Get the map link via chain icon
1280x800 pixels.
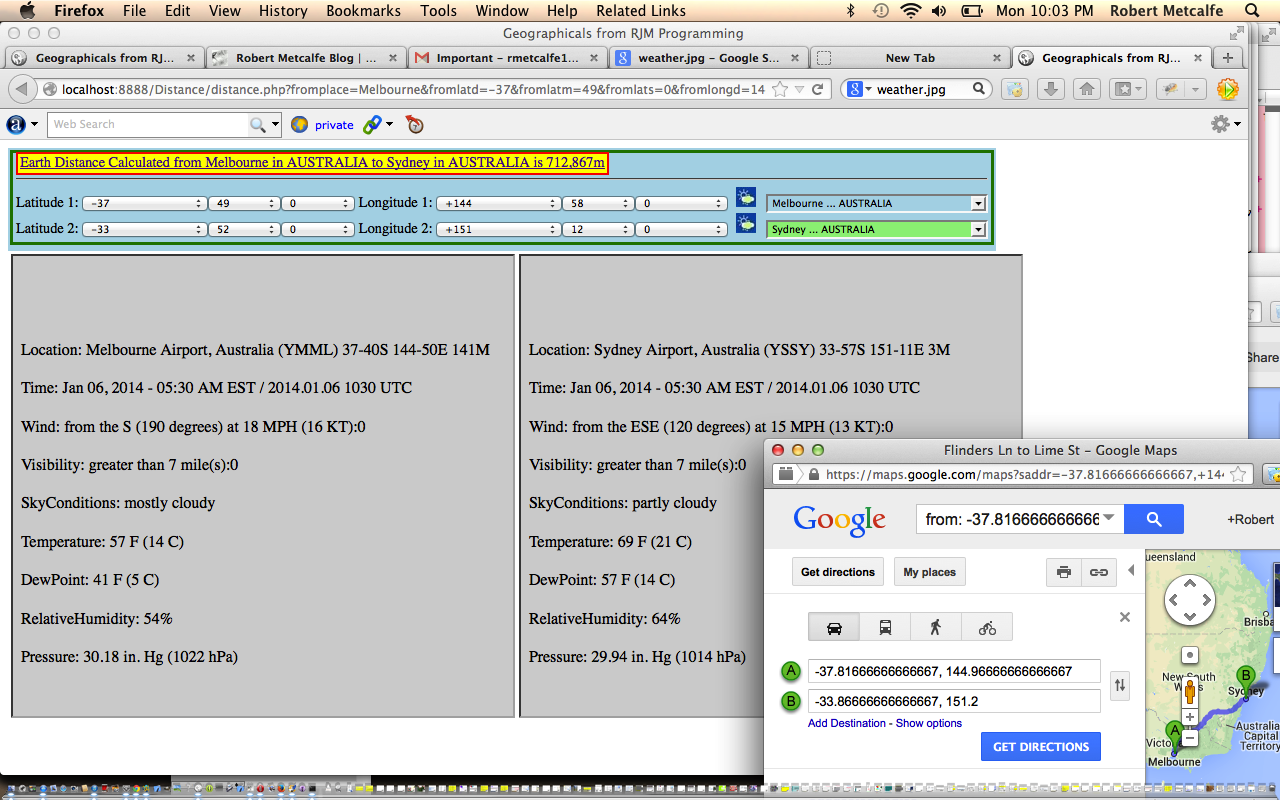pyautogui.click(x=1099, y=572)
